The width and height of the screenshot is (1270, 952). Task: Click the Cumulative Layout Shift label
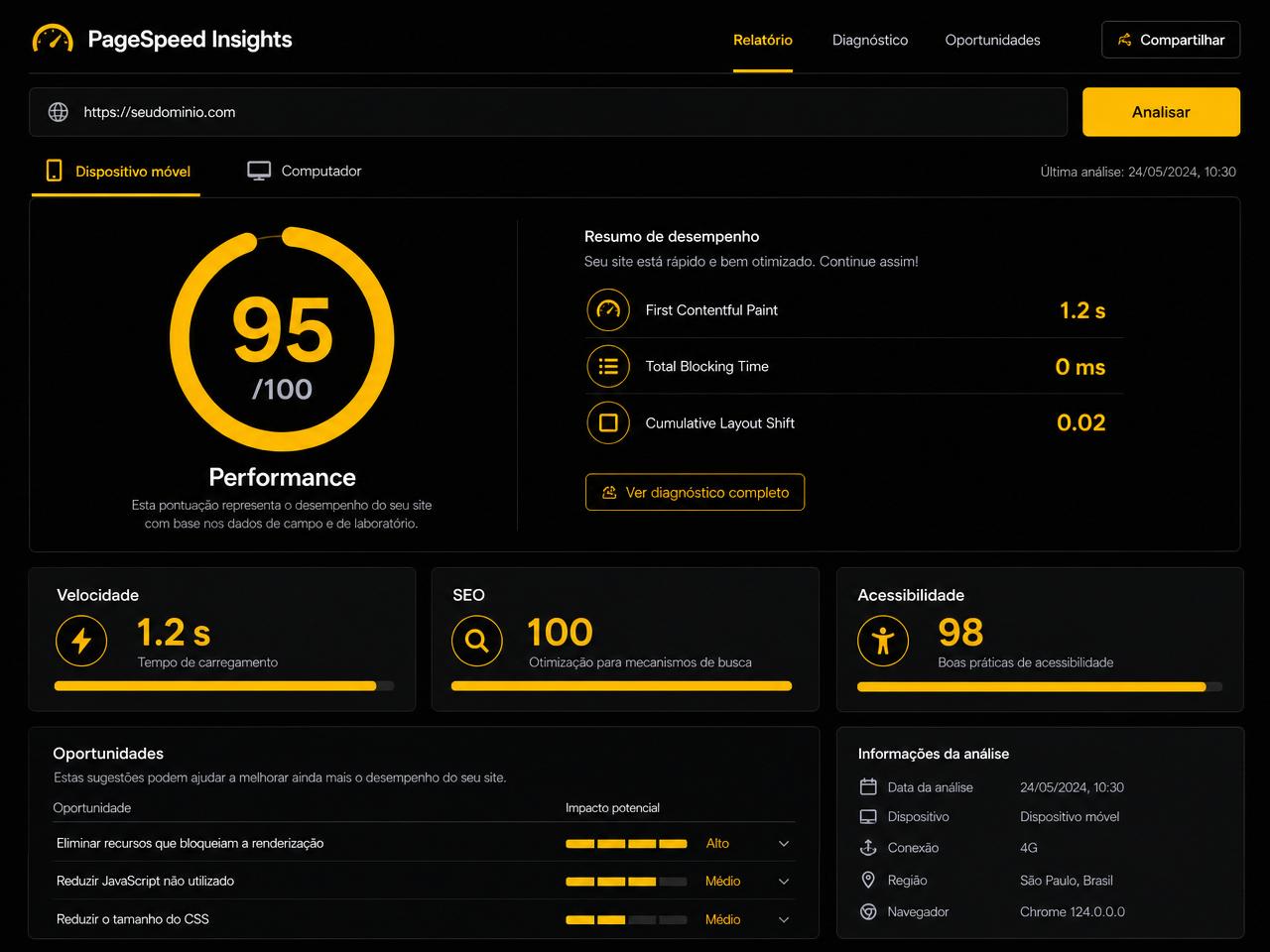[719, 423]
